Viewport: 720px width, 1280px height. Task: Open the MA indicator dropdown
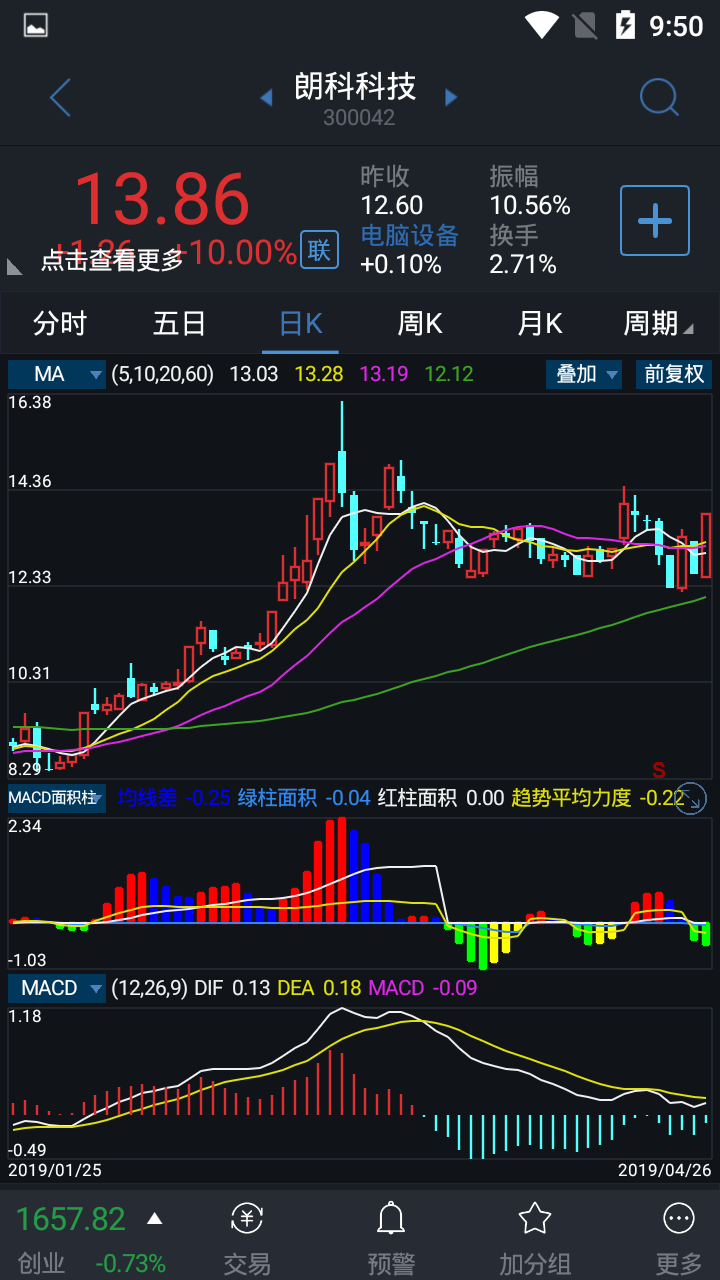point(57,374)
